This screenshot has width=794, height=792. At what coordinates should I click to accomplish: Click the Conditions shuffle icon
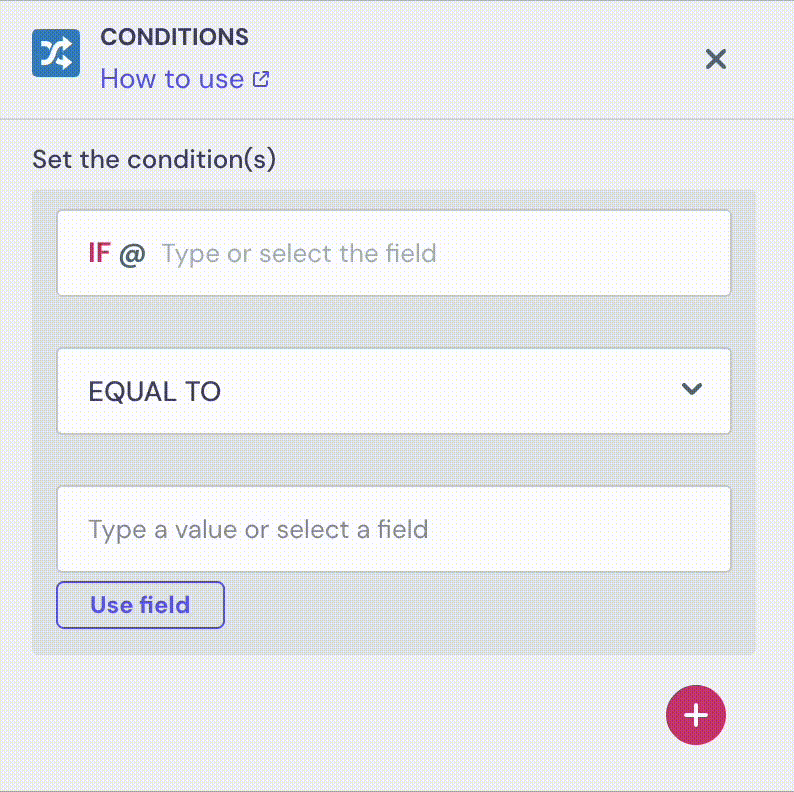pos(56,54)
